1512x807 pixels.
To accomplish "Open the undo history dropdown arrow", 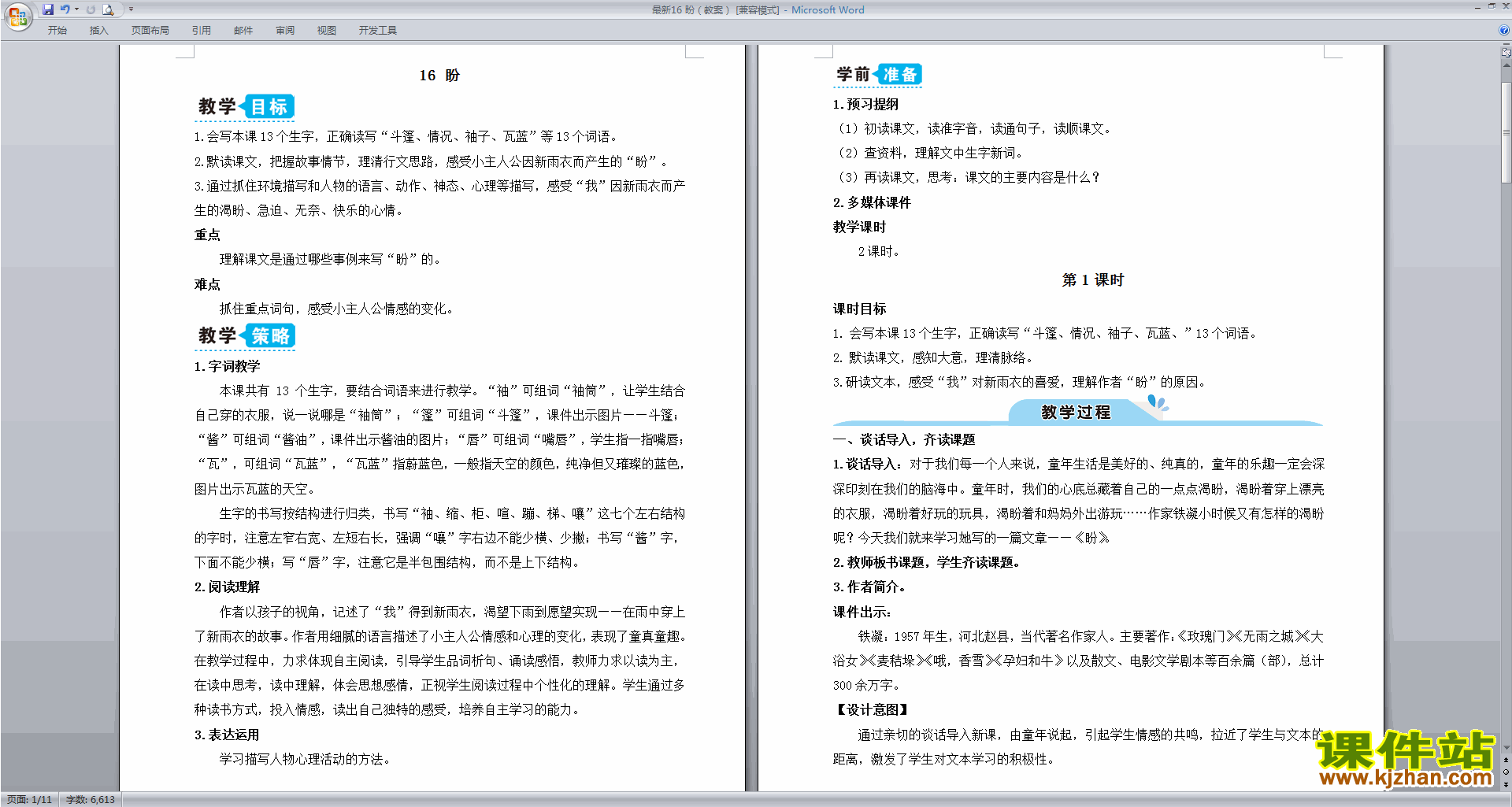I will tap(76, 9).
